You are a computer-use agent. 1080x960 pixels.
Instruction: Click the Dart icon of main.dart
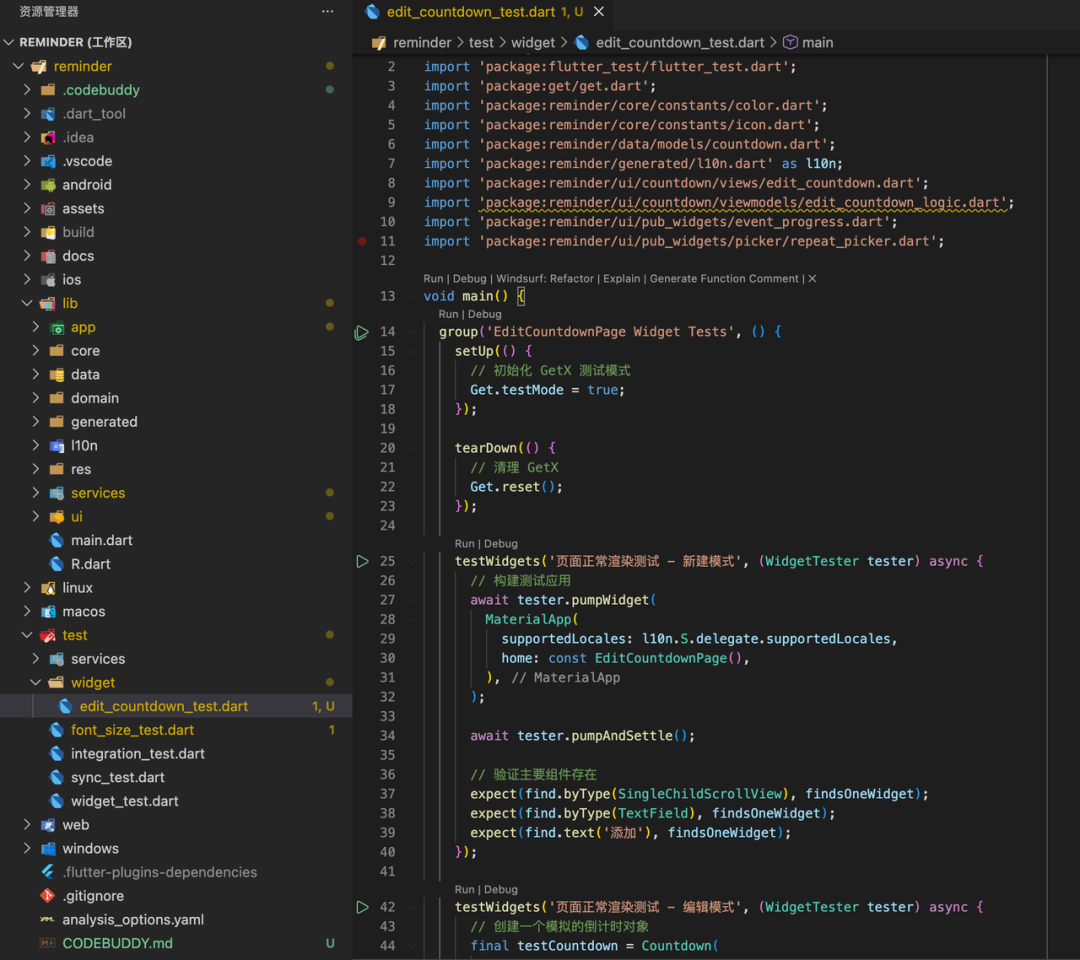[57, 540]
